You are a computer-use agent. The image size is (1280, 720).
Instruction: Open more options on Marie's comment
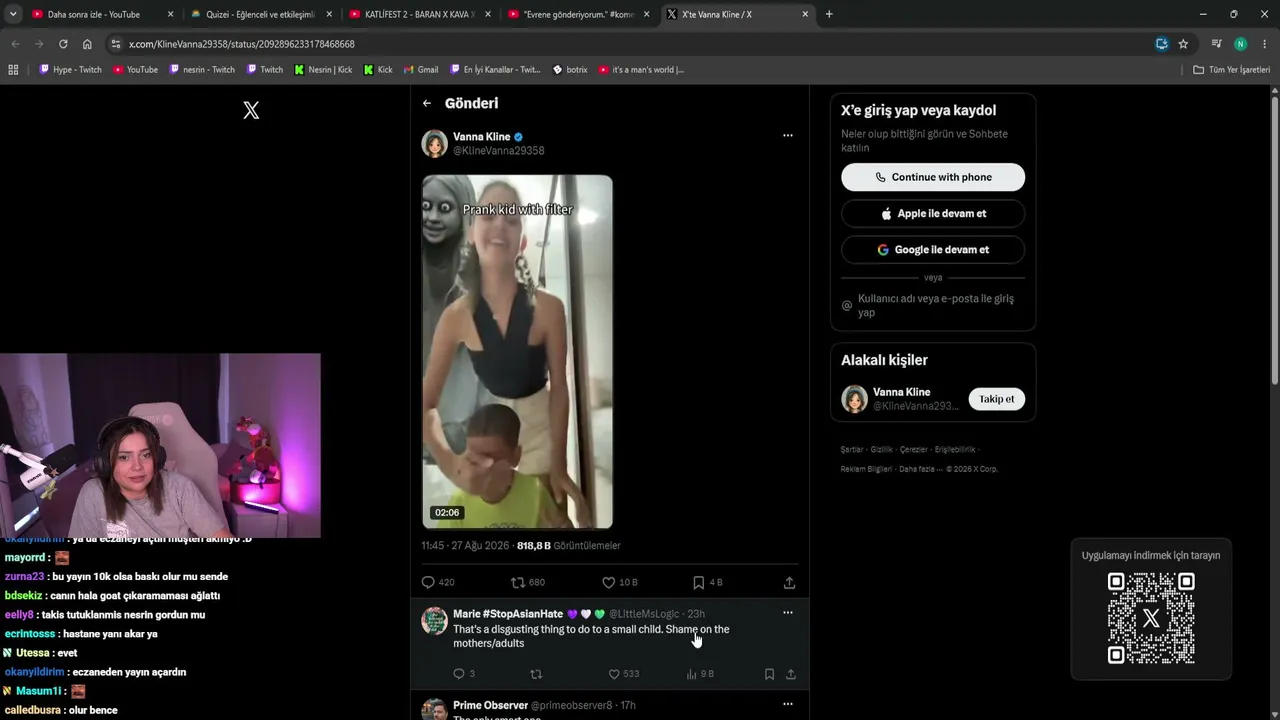(788, 613)
